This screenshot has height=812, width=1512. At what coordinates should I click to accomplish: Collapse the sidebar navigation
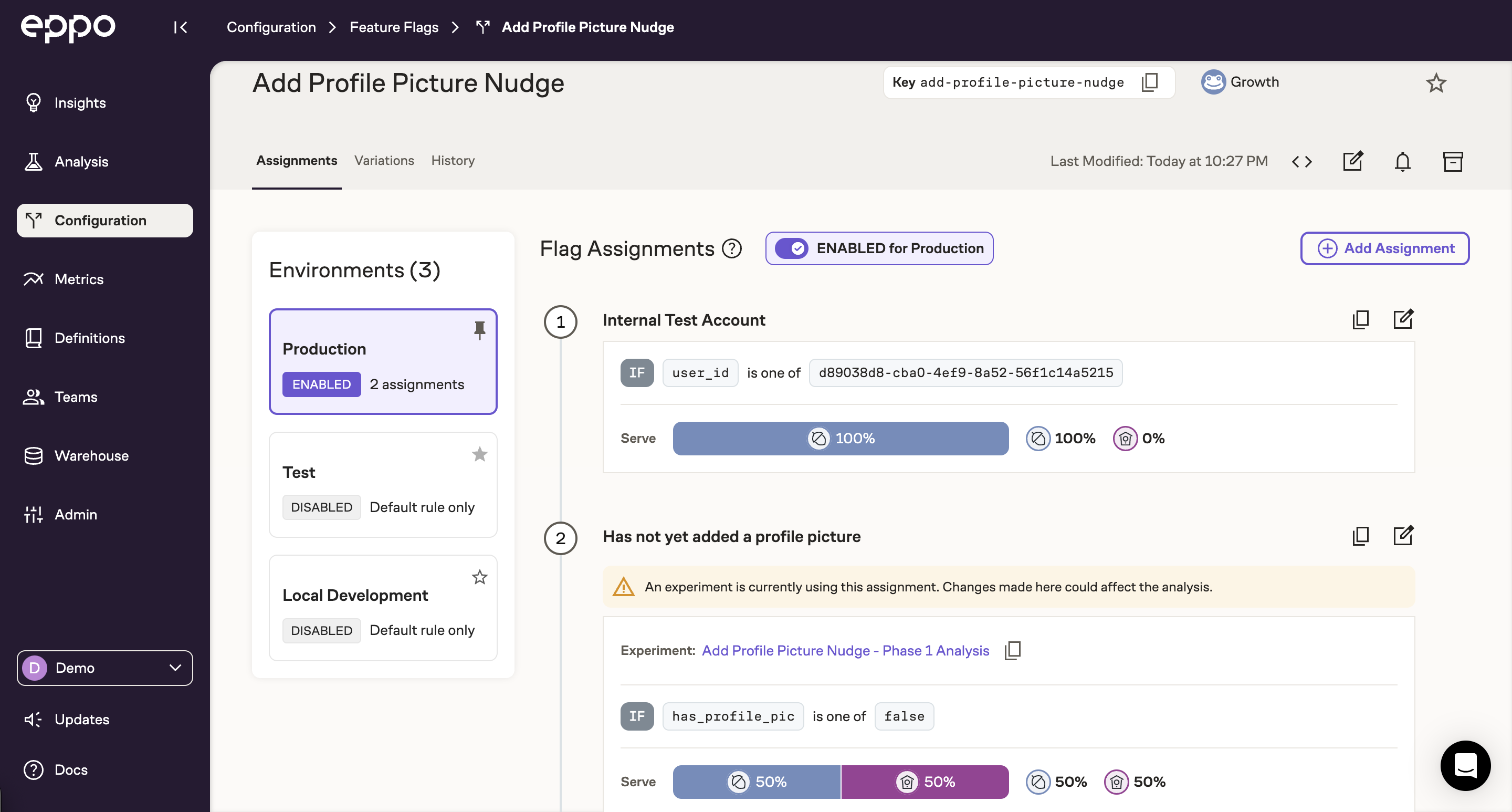180,27
